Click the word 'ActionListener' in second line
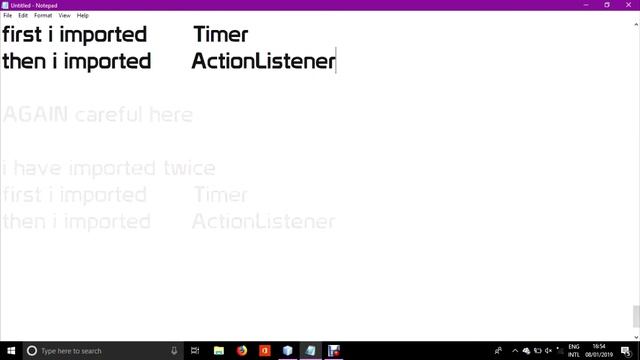Image resolution: width=640 pixels, height=360 pixels. (x=264, y=61)
